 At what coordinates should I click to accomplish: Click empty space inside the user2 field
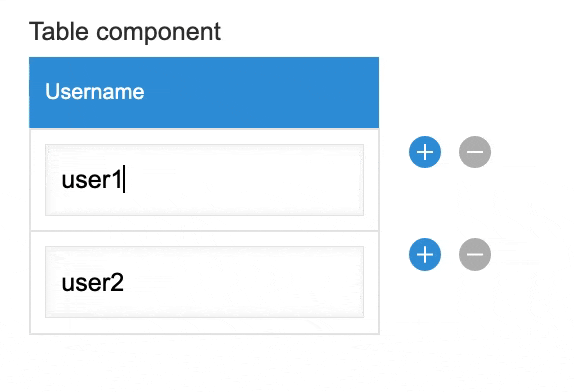[245, 282]
